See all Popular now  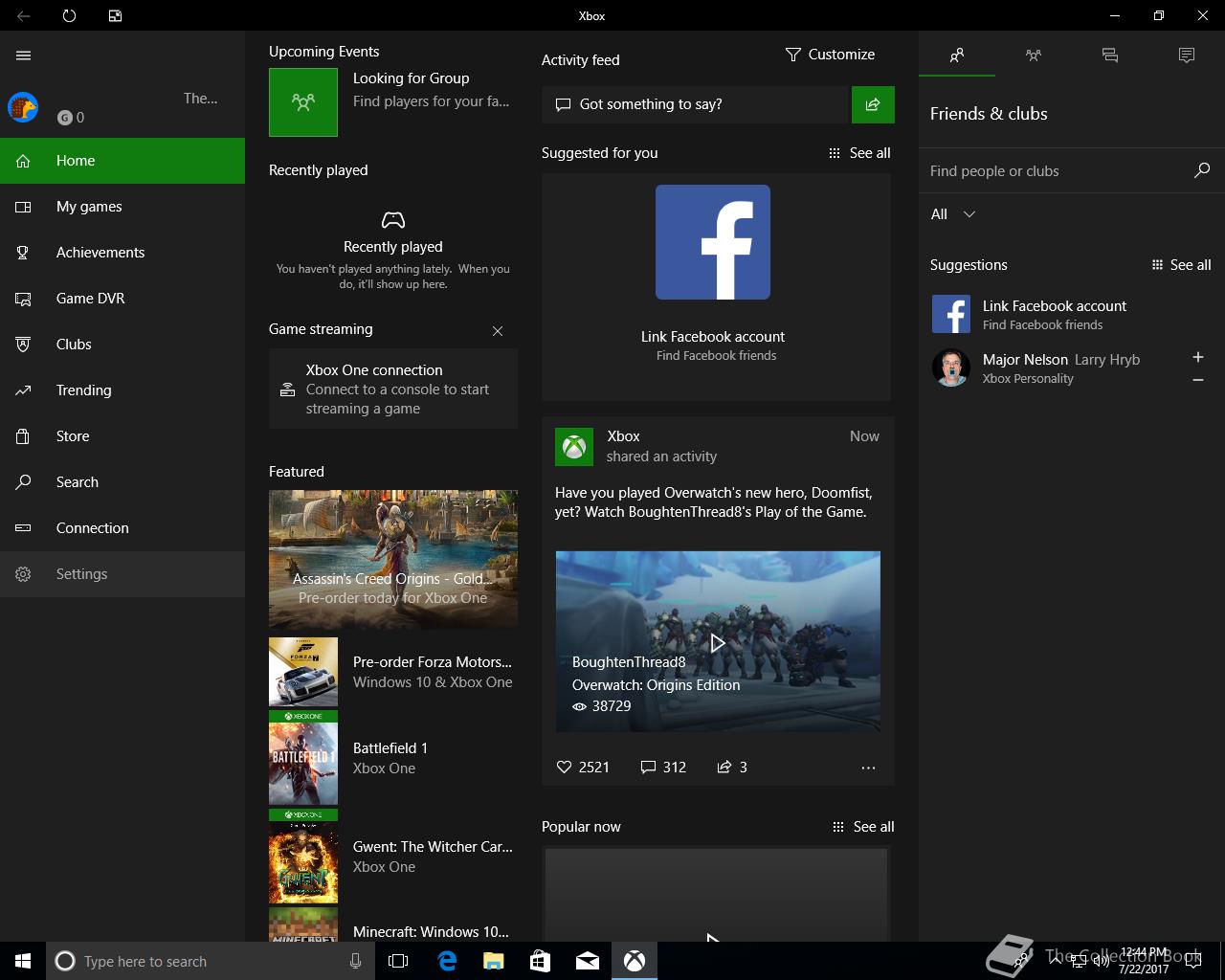(x=862, y=827)
